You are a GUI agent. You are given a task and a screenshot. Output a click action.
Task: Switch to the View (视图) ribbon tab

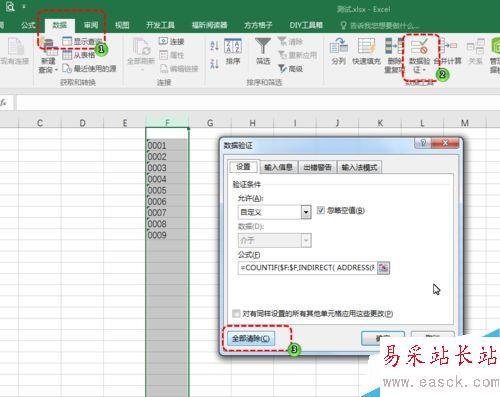[x=122, y=25]
